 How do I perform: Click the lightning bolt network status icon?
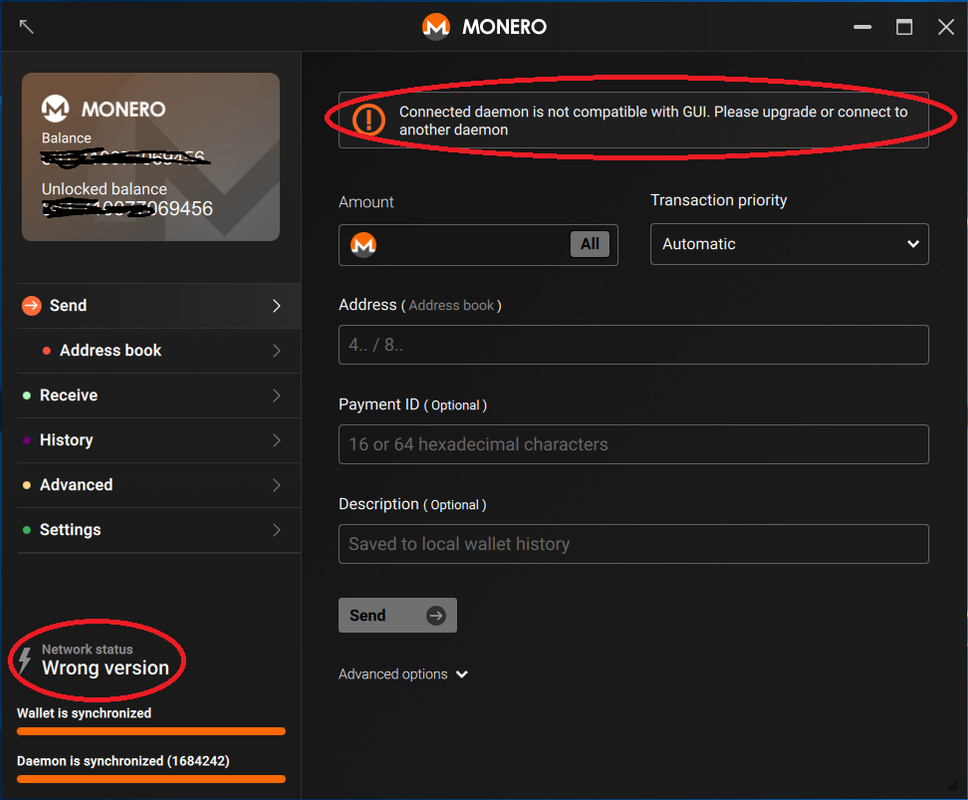25,660
